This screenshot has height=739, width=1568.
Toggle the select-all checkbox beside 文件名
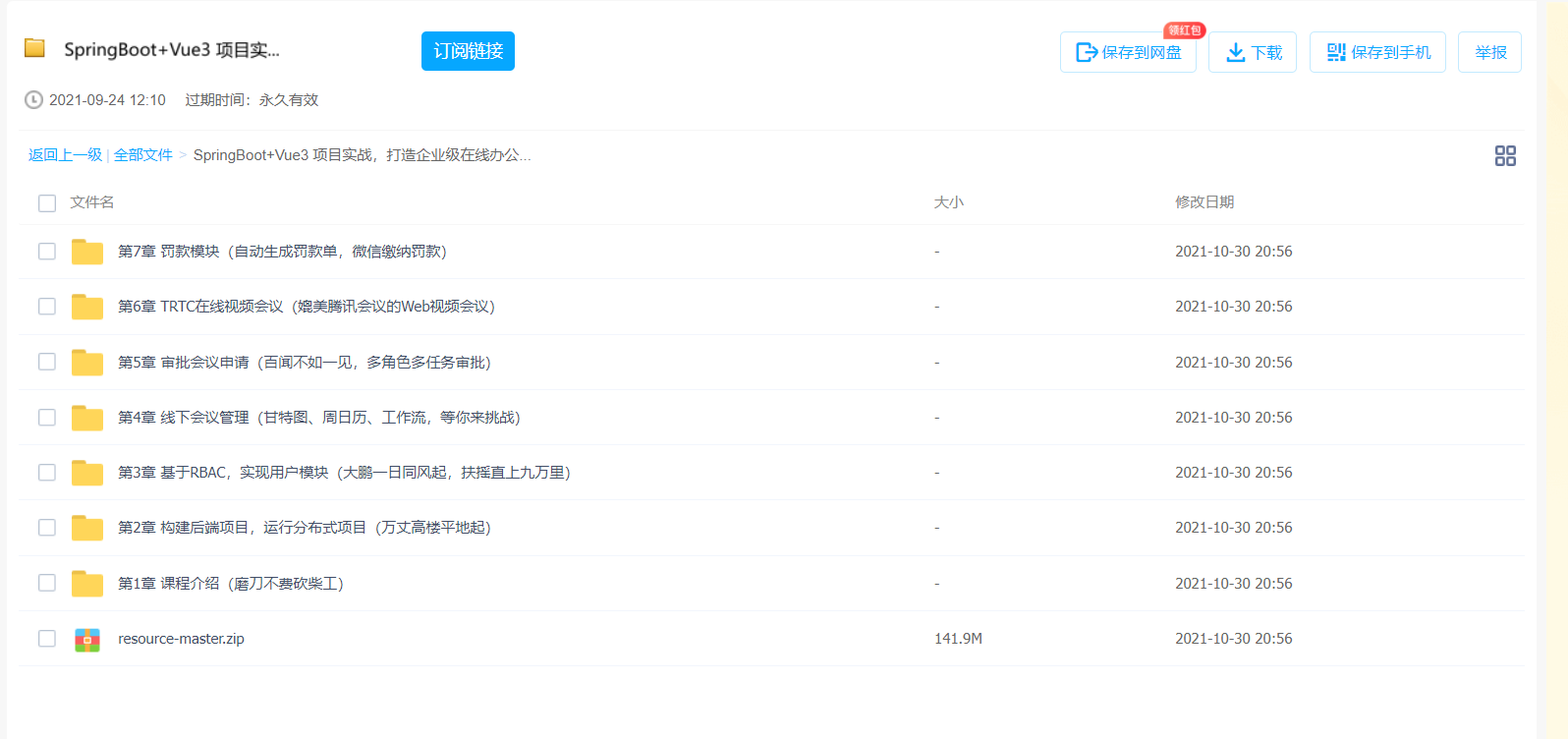[47, 203]
